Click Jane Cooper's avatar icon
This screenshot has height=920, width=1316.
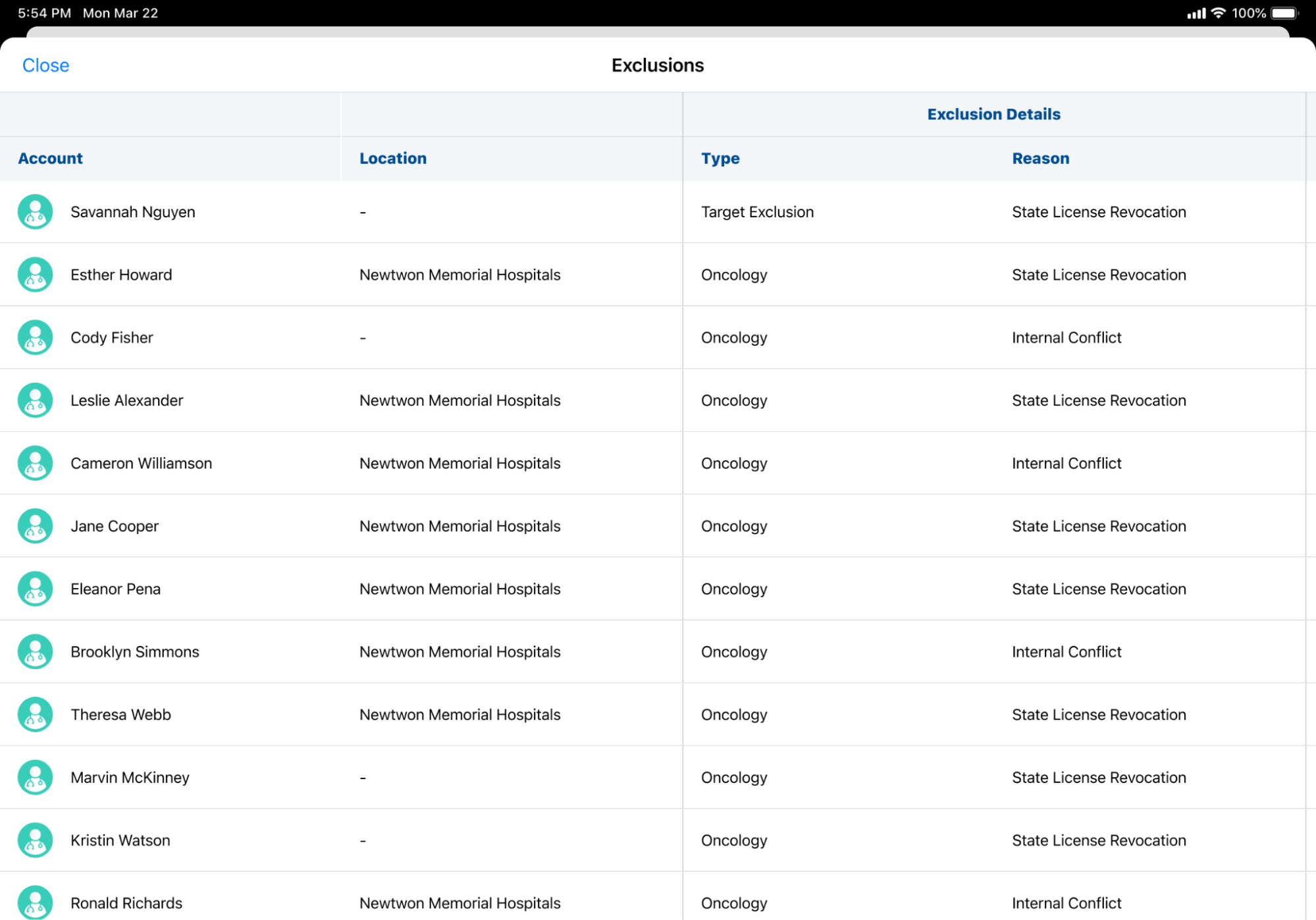pyautogui.click(x=35, y=526)
